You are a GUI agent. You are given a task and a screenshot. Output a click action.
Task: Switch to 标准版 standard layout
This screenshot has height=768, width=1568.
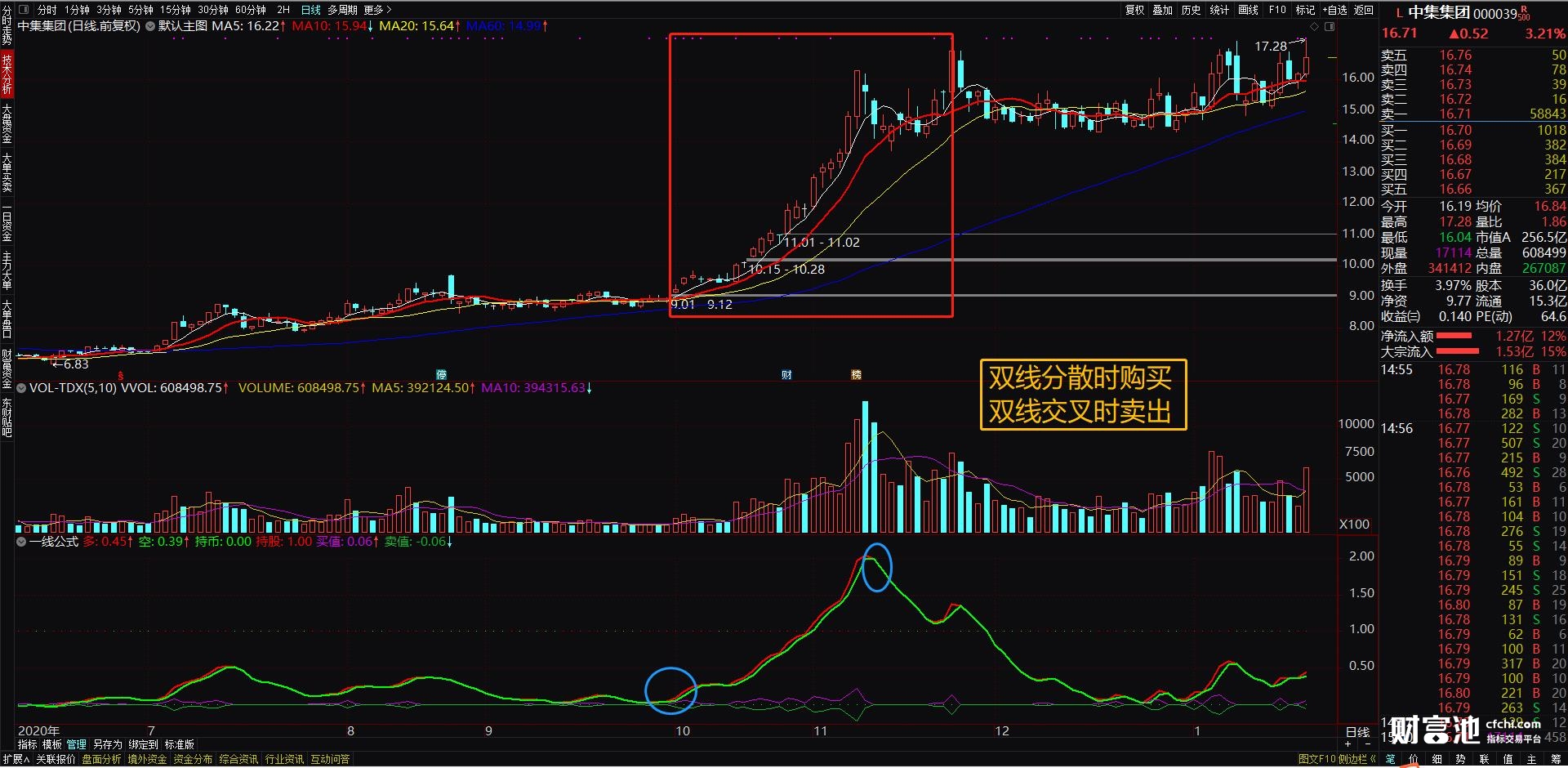point(180,744)
